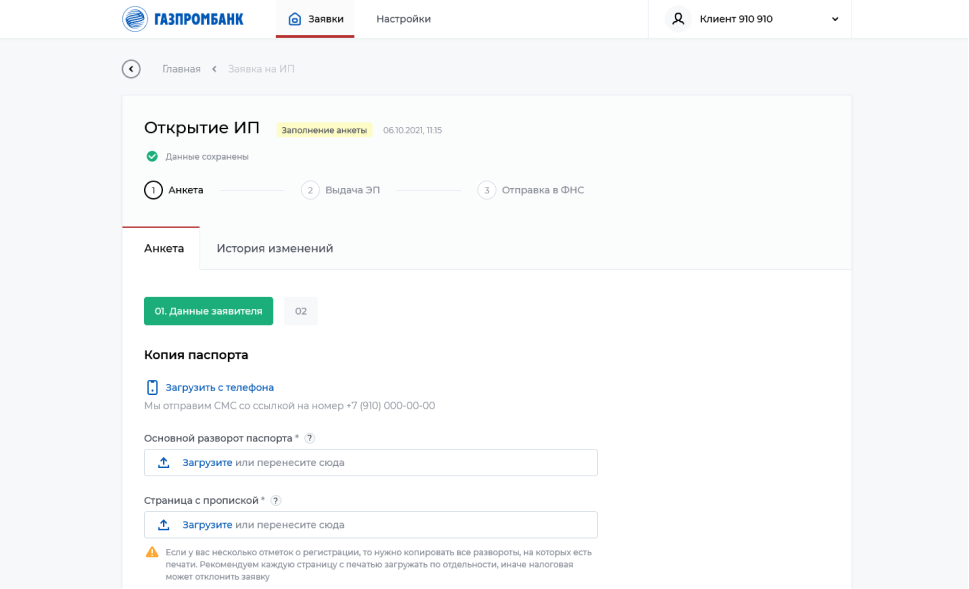Viewport: 969px width, 589px height.
Task: Open the Настройки menu item
Action: tap(403, 19)
